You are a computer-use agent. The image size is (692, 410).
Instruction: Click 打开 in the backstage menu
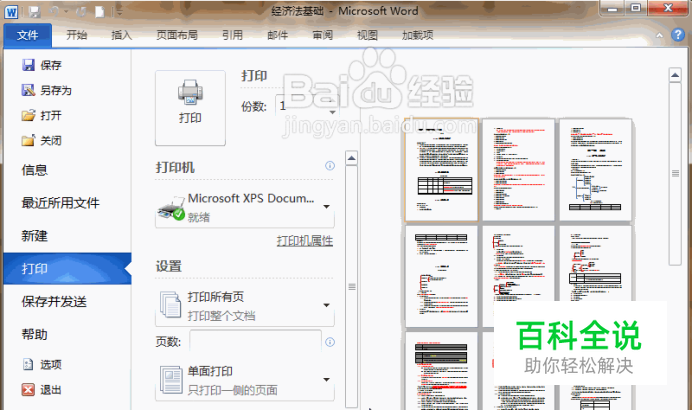click(x=42, y=116)
